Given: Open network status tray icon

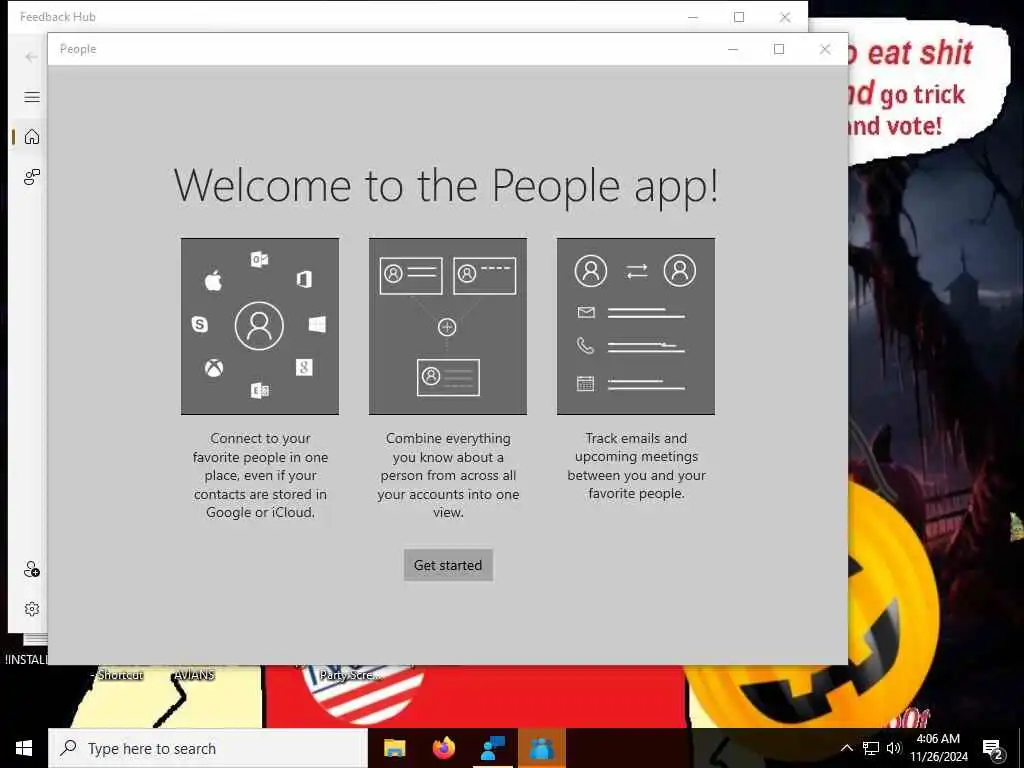Looking at the screenshot, I should pos(871,748).
